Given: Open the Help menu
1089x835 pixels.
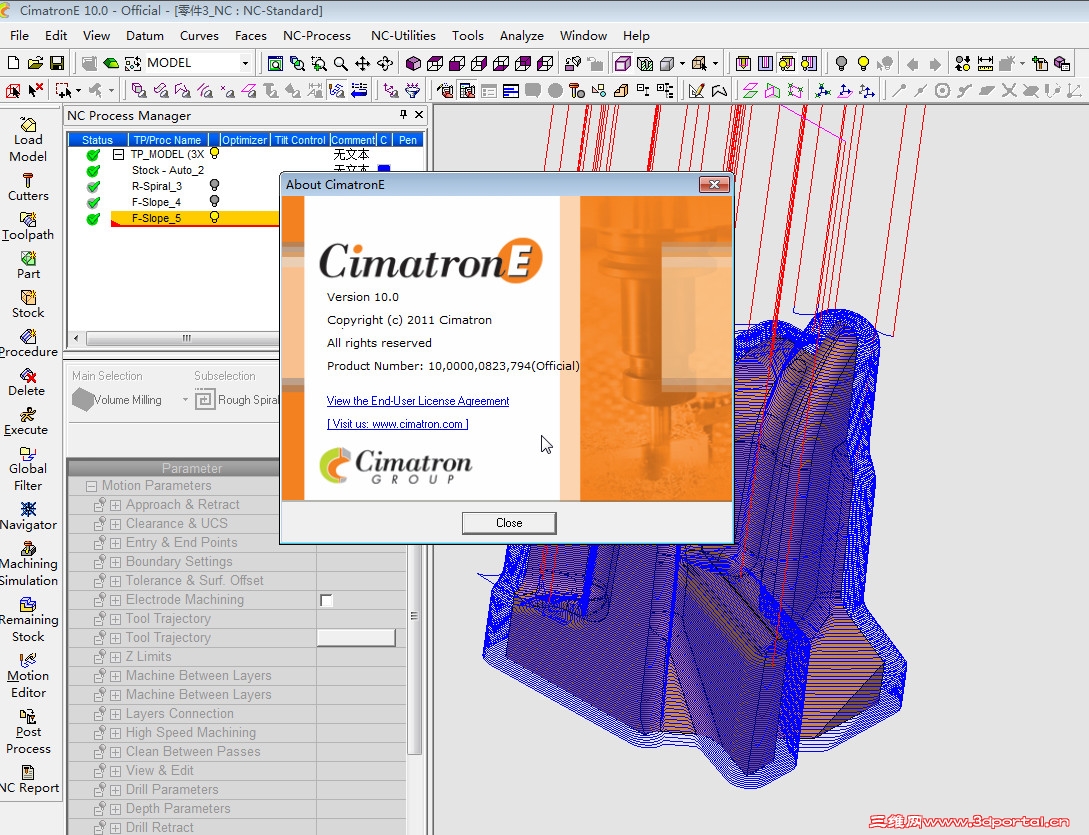Looking at the screenshot, I should coord(635,35).
